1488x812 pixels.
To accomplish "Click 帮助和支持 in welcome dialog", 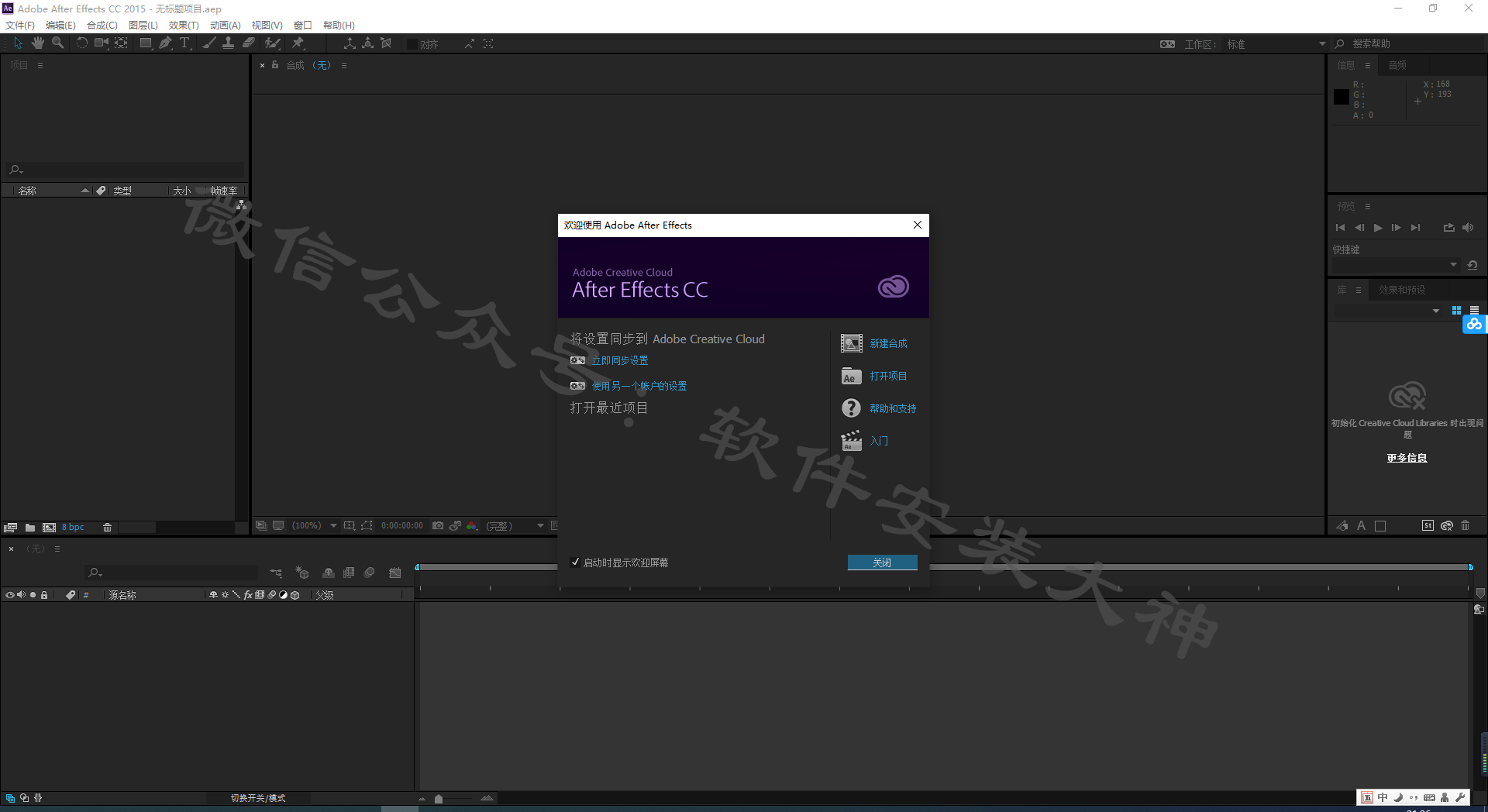I will coord(893,408).
